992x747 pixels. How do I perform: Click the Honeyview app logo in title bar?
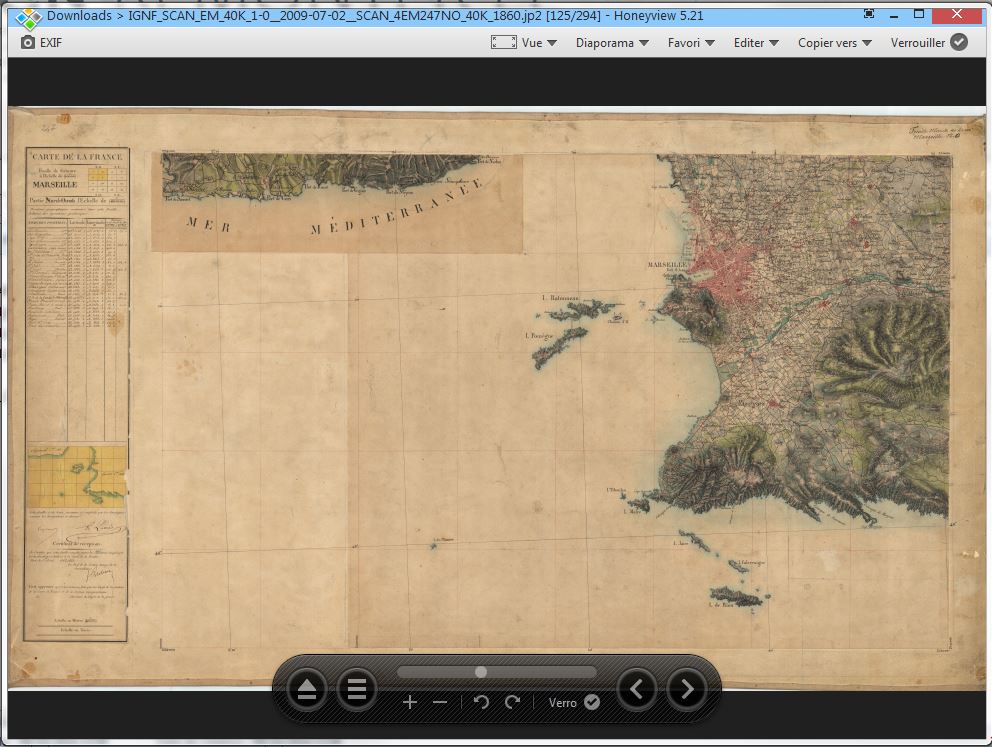tap(28, 16)
